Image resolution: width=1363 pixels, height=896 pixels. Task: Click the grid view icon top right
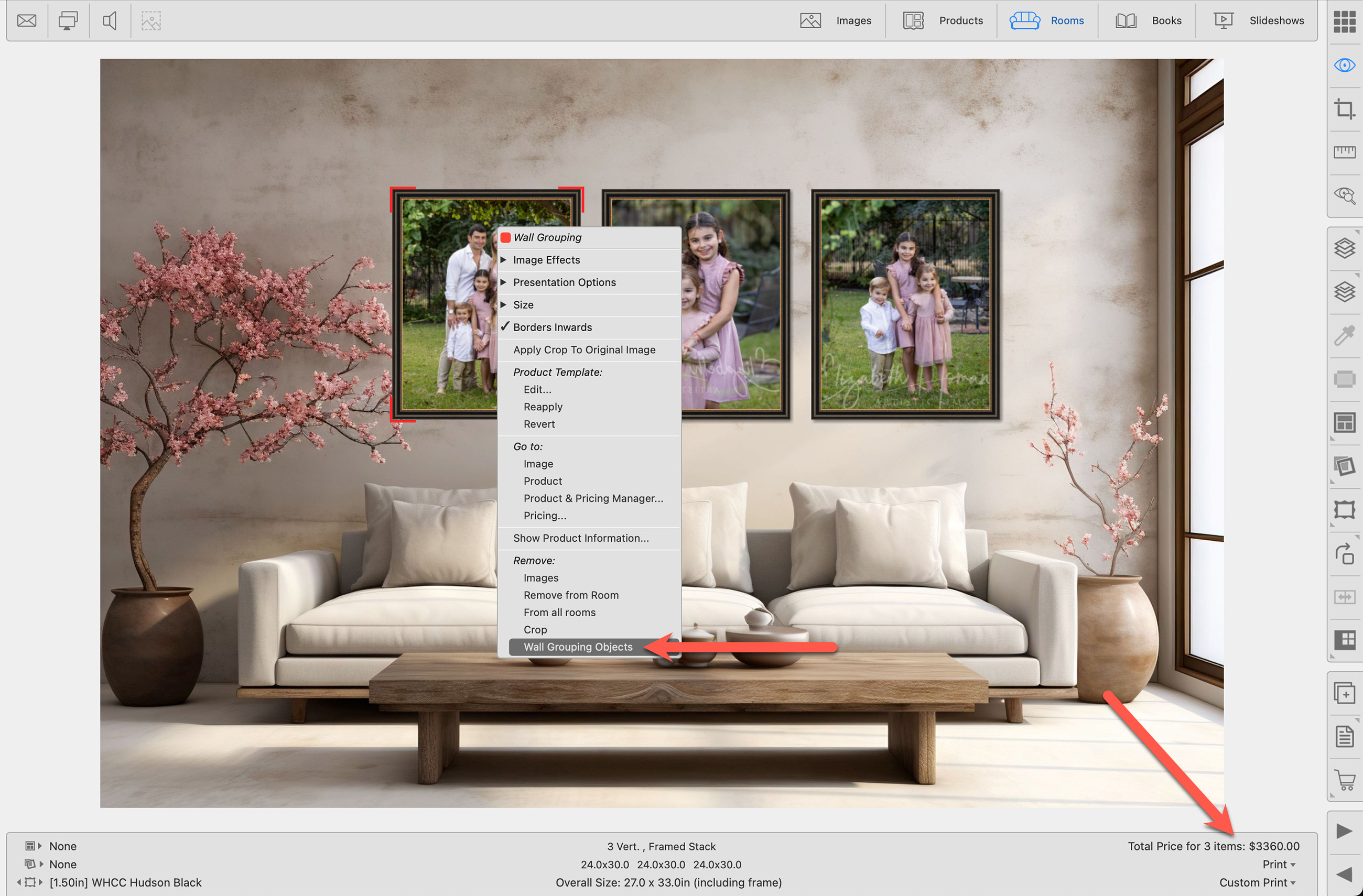pos(1344,22)
